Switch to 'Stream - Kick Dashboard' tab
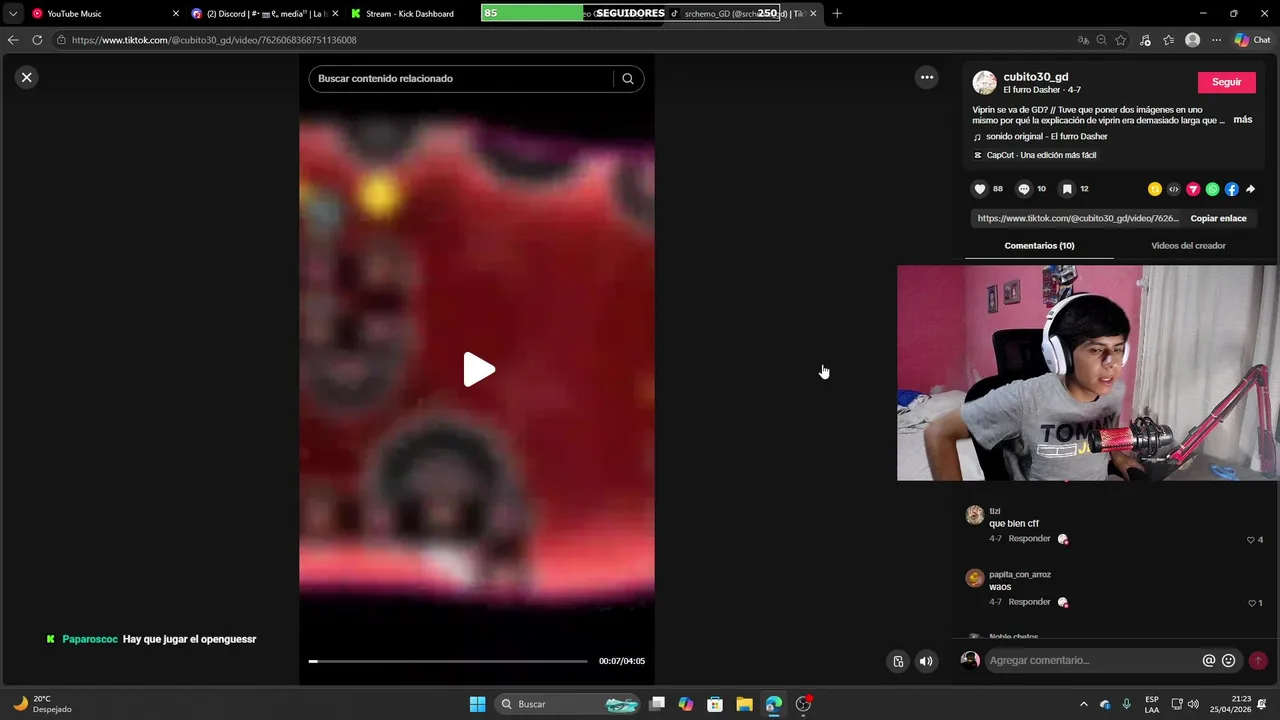This screenshot has width=1280, height=720. pos(410,14)
